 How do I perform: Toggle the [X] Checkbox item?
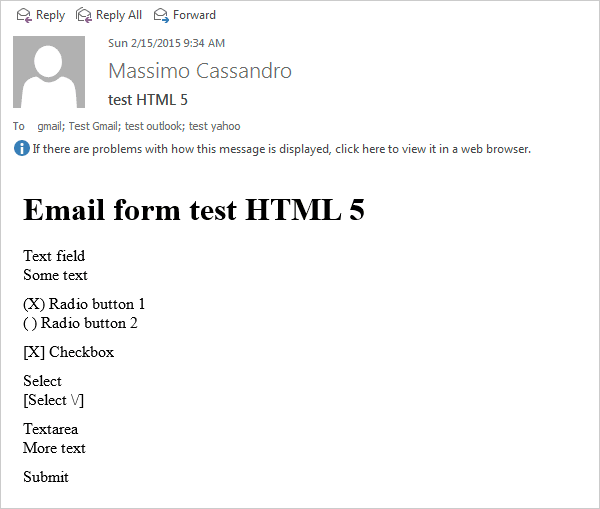[68, 352]
